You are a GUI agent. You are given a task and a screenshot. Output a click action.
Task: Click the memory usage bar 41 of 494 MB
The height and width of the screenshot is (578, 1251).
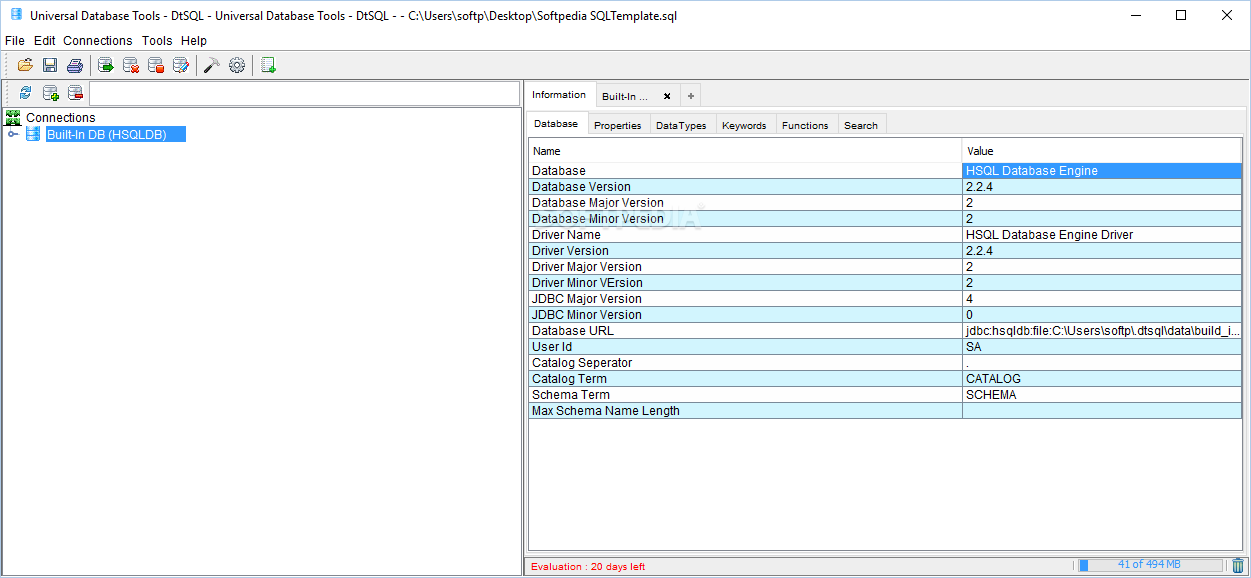pyautogui.click(x=1150, y=565)
